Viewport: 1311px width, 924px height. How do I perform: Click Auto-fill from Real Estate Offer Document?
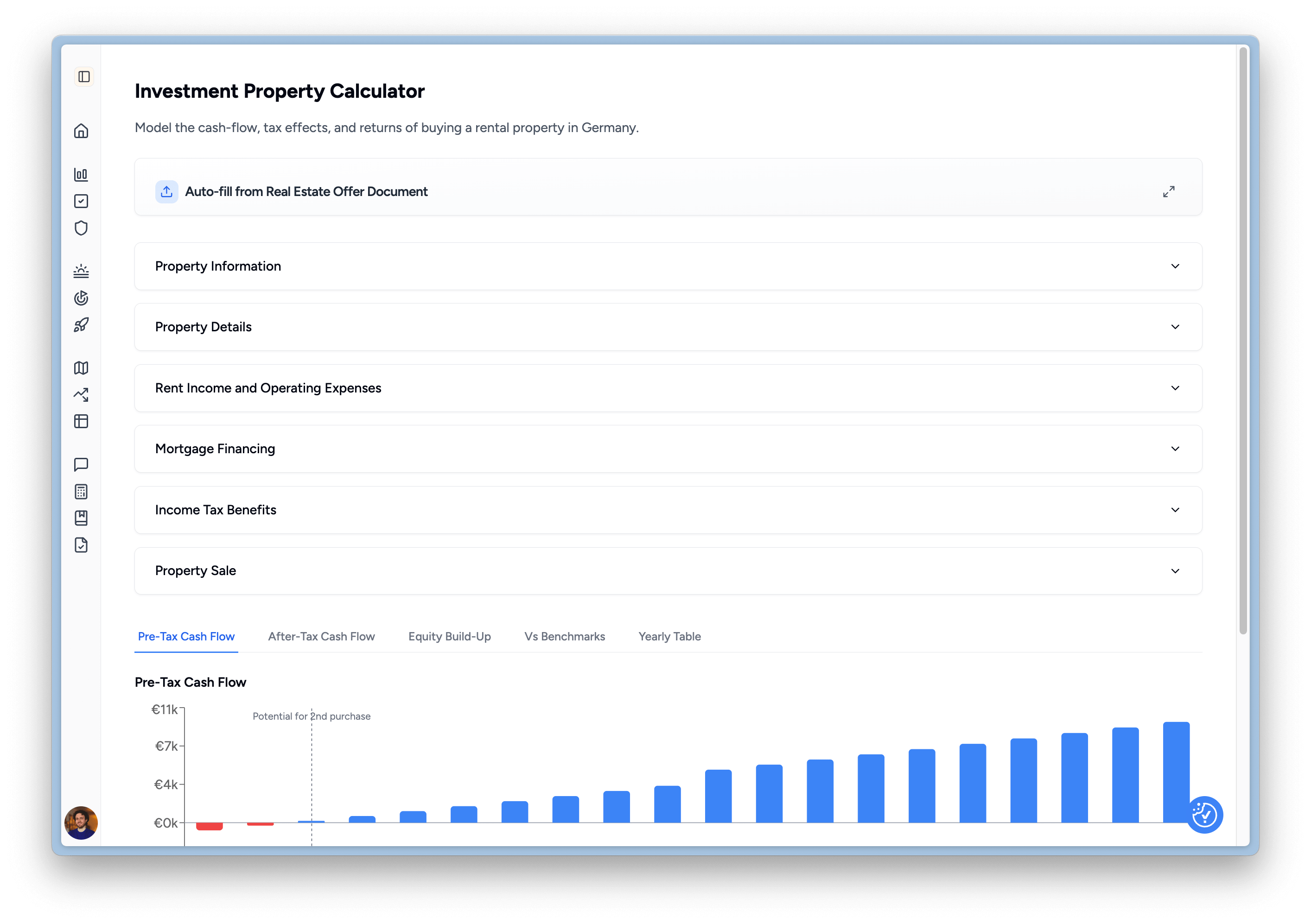point(306,192)
